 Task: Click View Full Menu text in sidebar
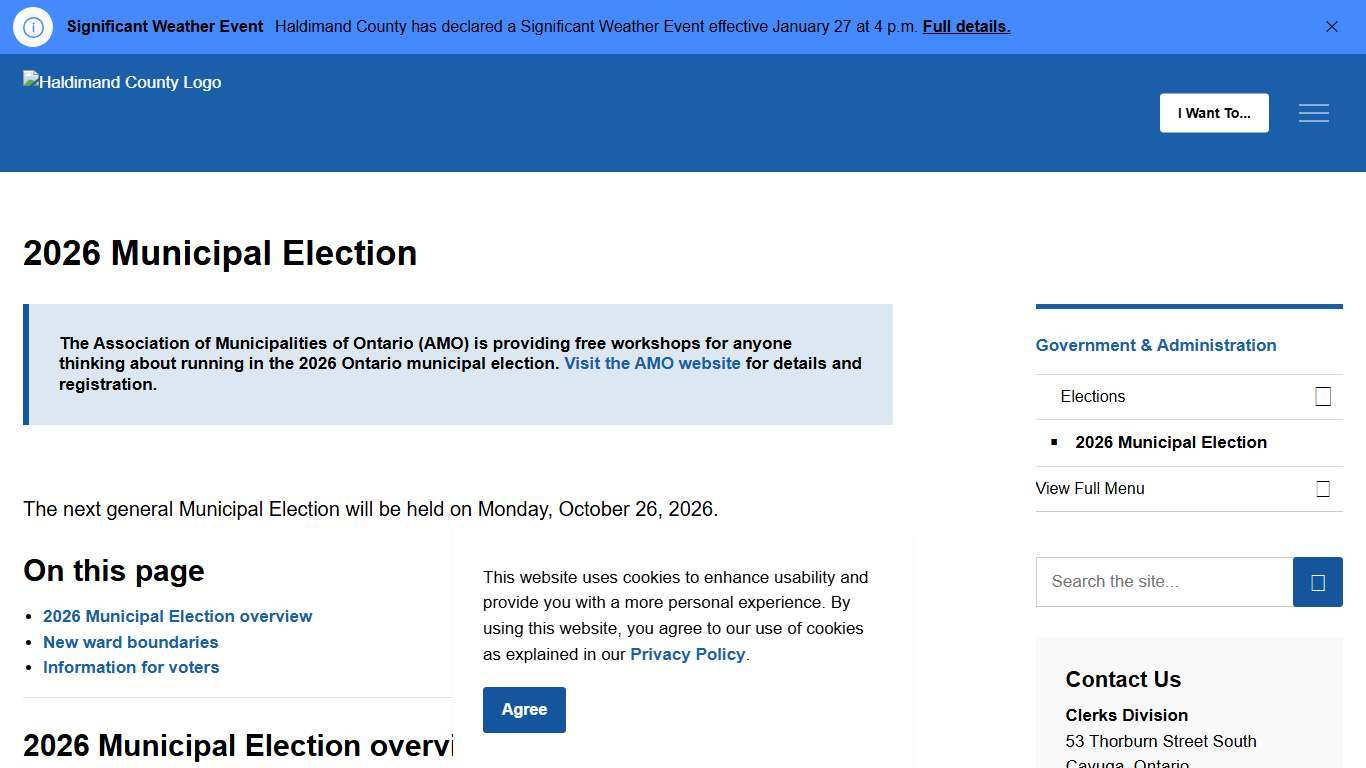click(x=1090, y=489)
